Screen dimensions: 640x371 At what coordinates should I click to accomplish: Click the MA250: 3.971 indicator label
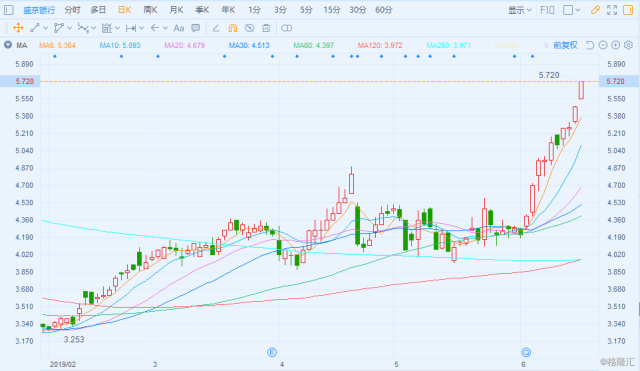pyautogui.click(x=449, y=45)
